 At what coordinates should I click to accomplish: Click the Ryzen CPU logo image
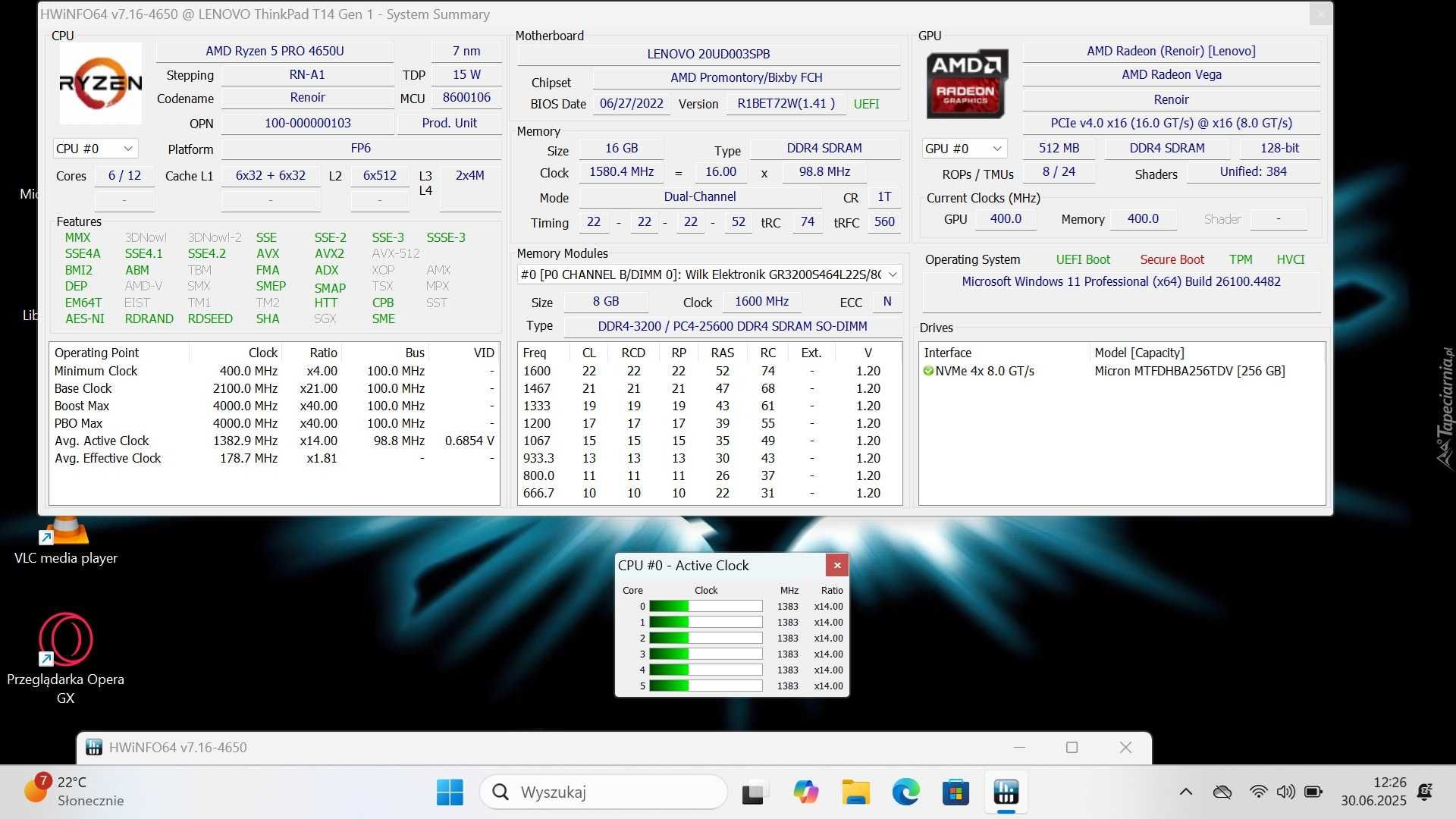point(100,83)
